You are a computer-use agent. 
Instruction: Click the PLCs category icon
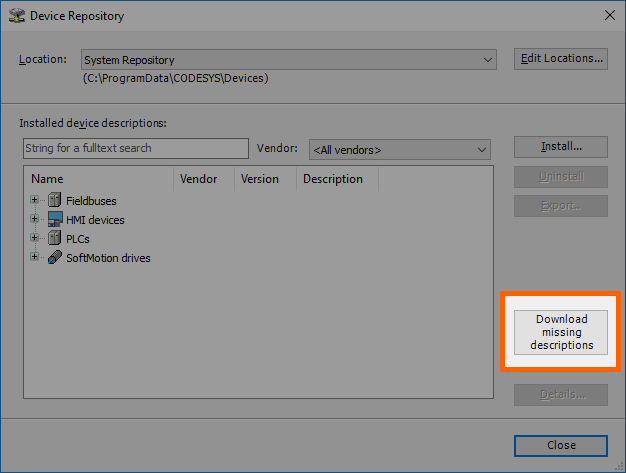click(x=54, y=239)
